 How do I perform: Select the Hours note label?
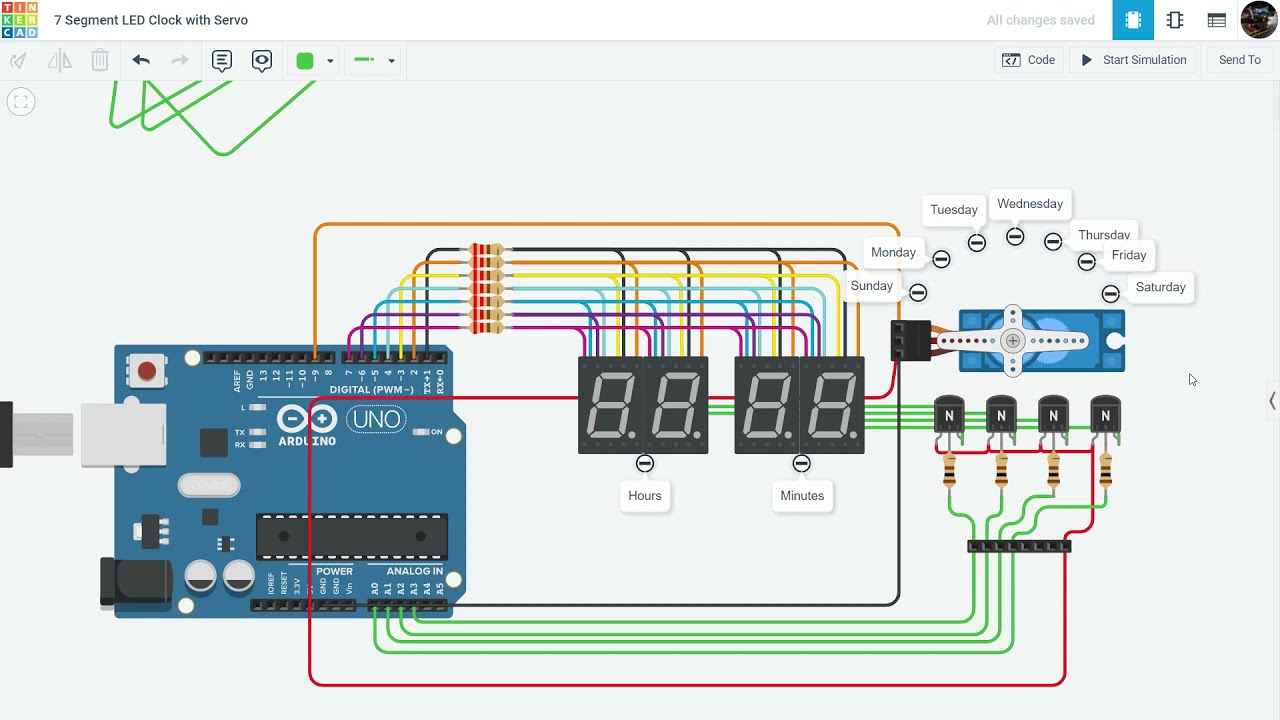tap(645, 495)
